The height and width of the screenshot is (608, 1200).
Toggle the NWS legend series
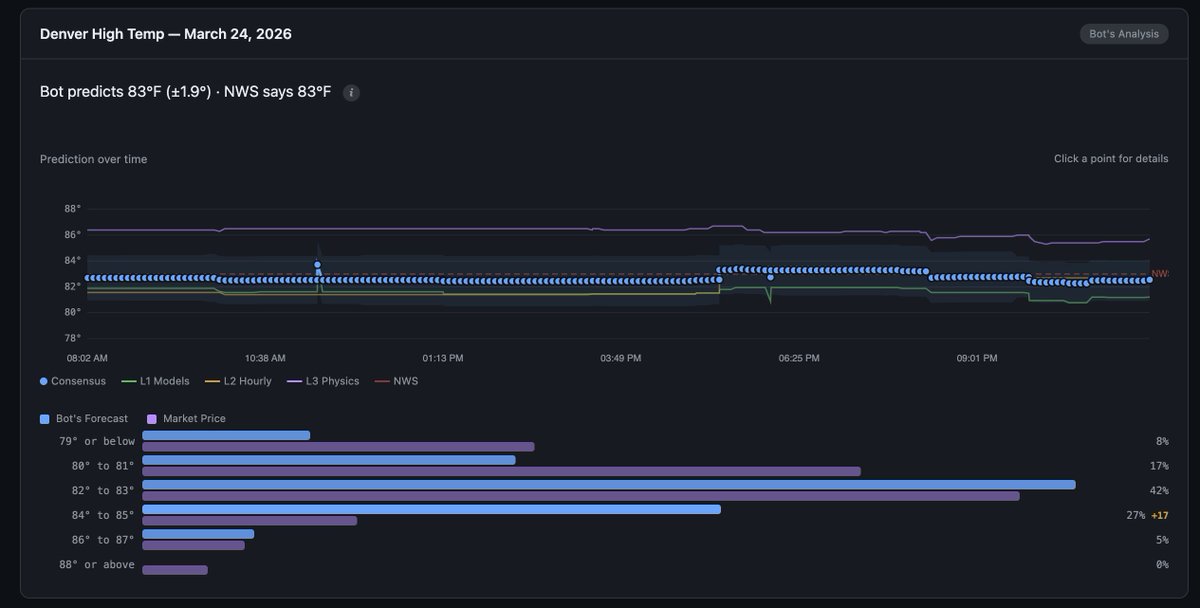[x=396, y=381]
